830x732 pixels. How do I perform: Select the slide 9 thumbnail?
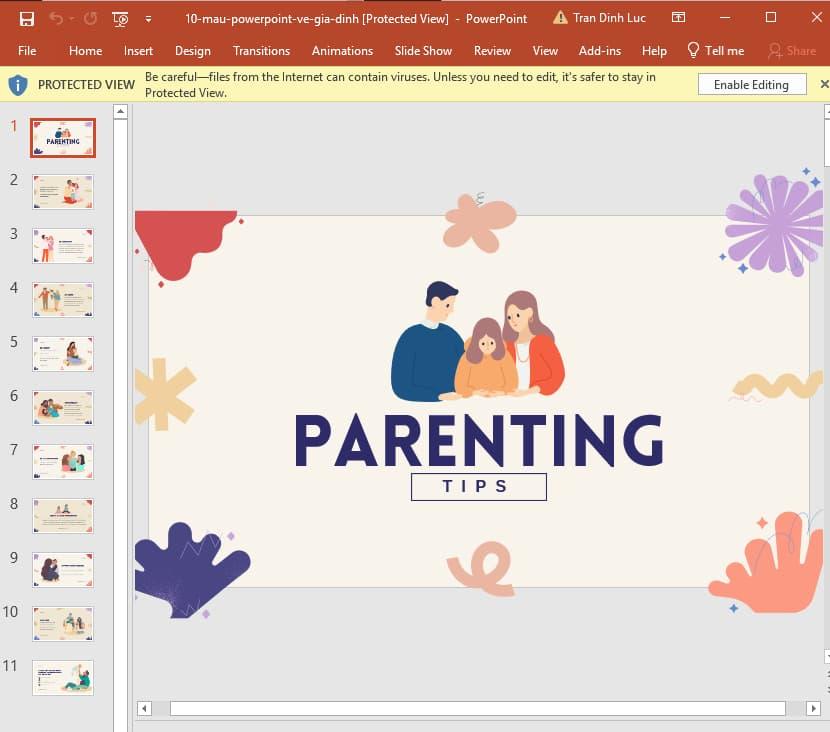[62, 570]
